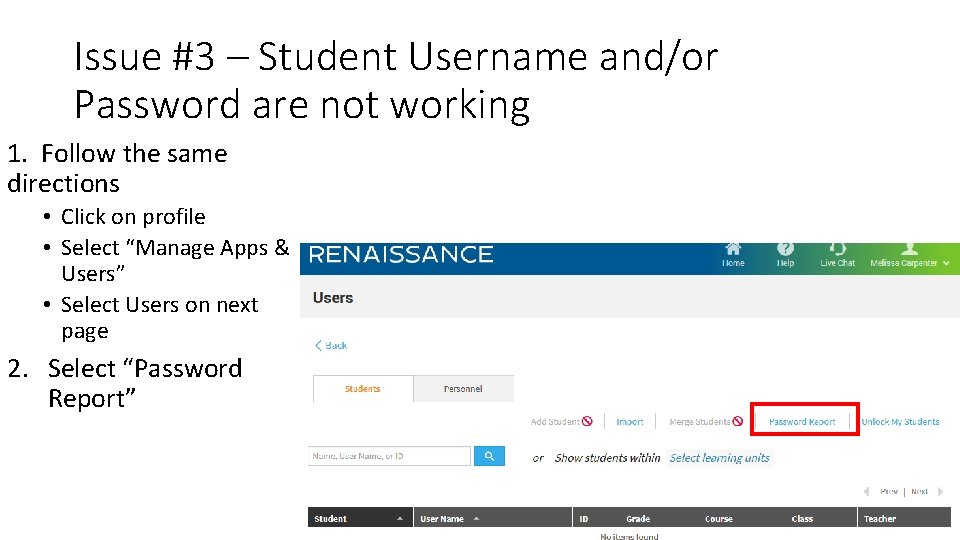Click the Add Student option
Viewport: 960px width, 540px height.
click(561, 422)
